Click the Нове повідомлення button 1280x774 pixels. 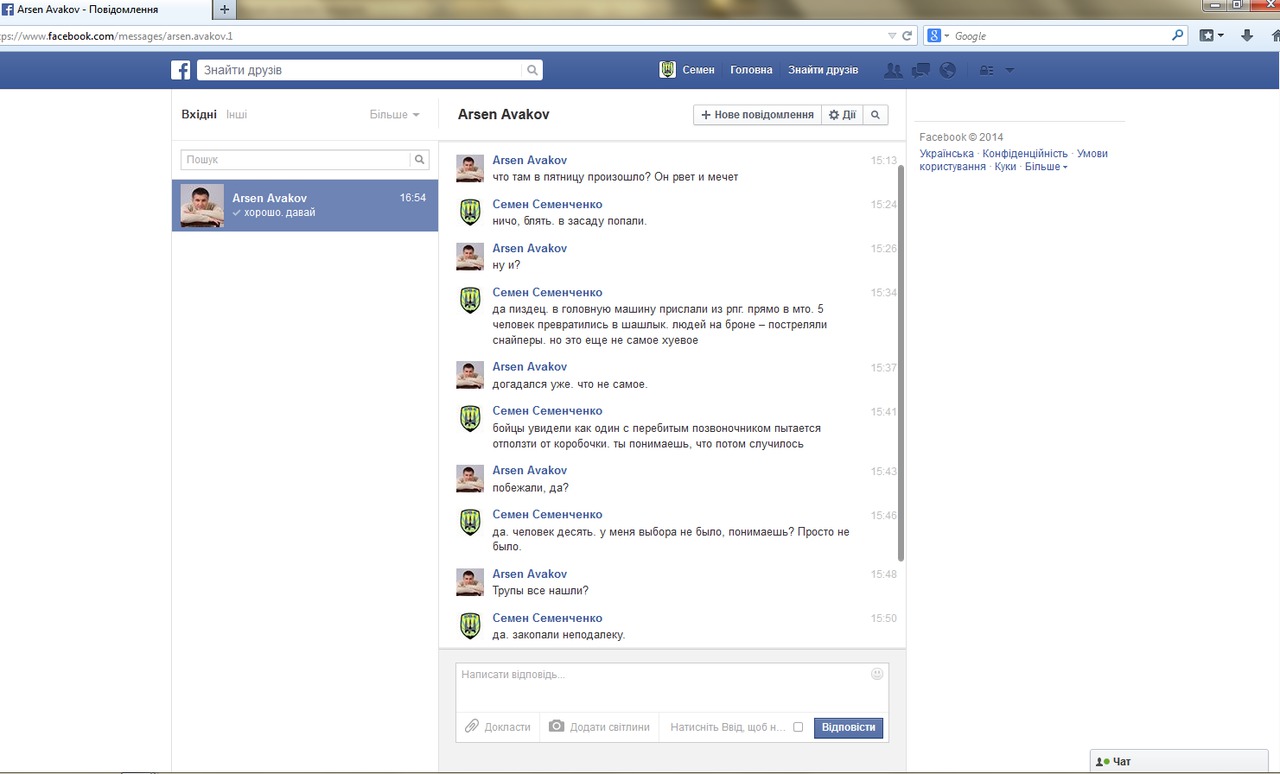click(757, 115)
